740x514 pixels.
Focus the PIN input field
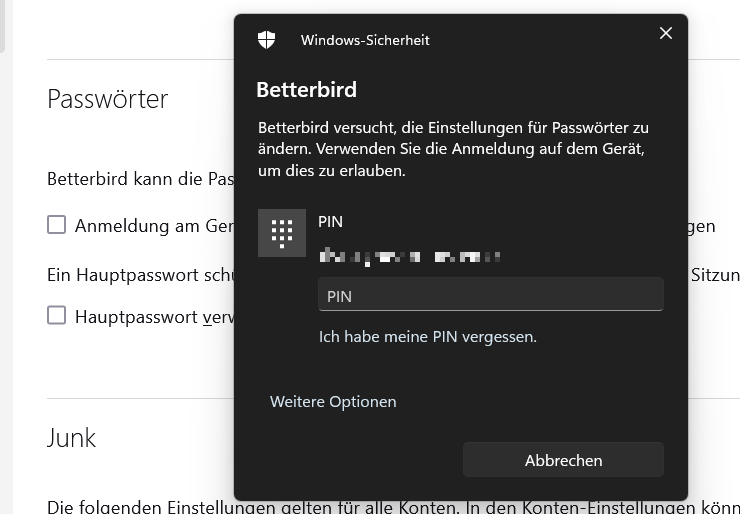(491, 295)
